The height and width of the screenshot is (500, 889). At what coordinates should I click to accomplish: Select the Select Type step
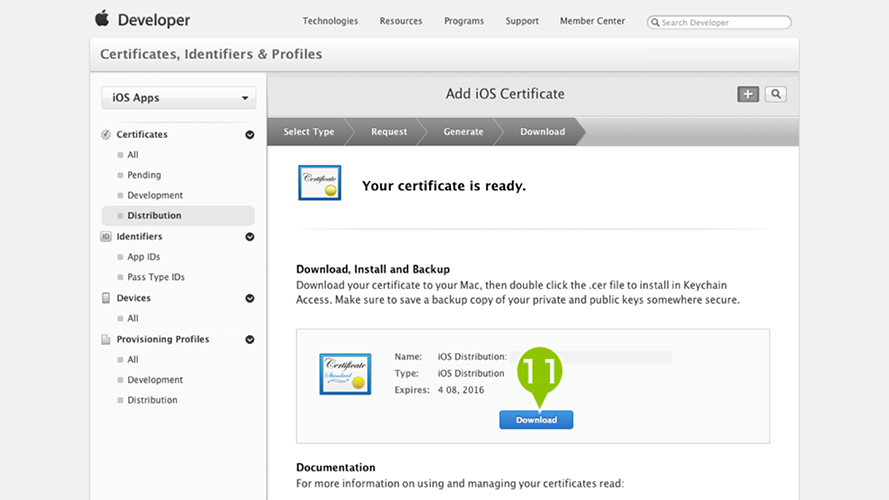(x=309, y=132)
